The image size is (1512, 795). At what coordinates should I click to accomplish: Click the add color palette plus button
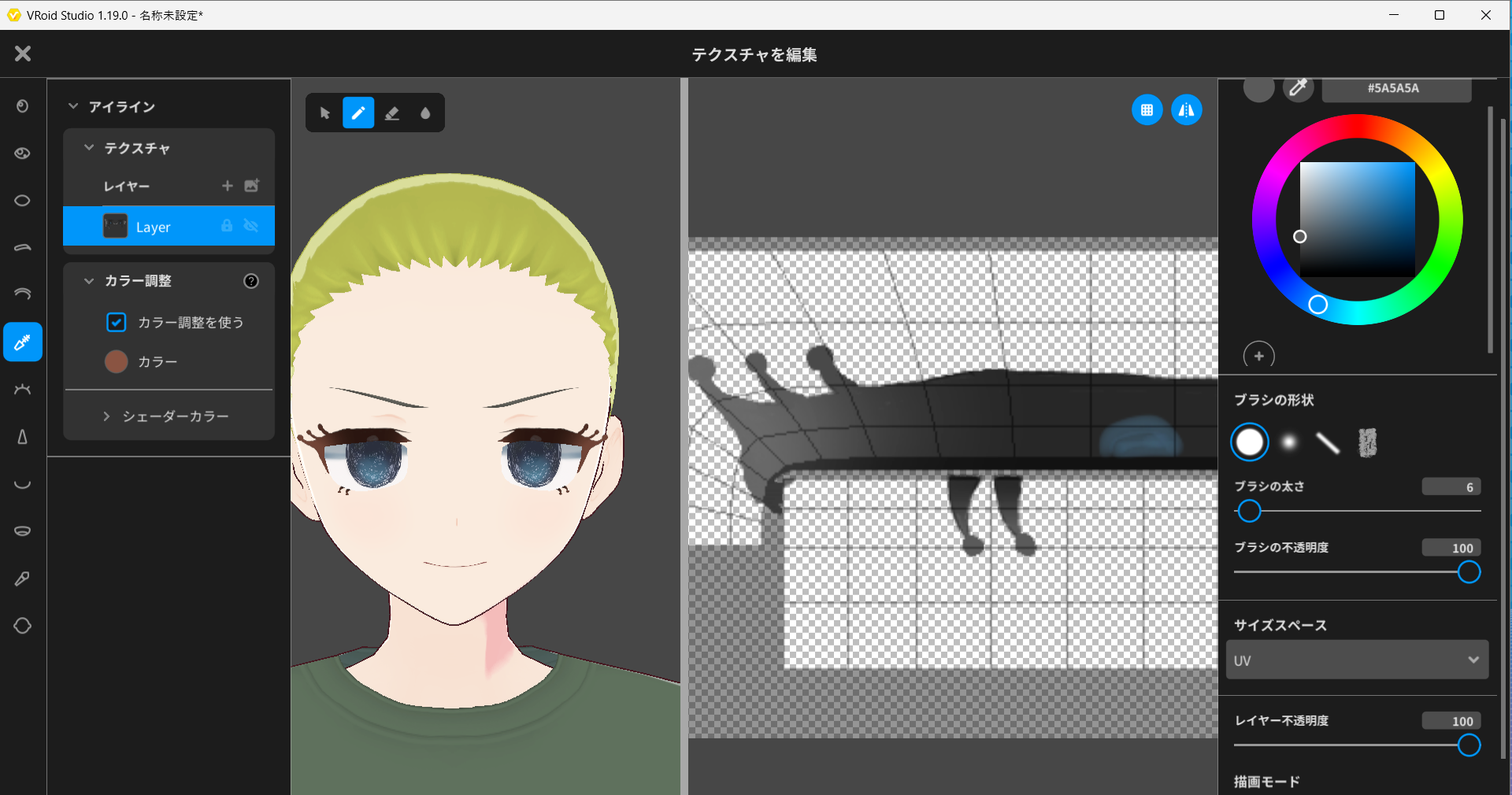pos(1258,356)
